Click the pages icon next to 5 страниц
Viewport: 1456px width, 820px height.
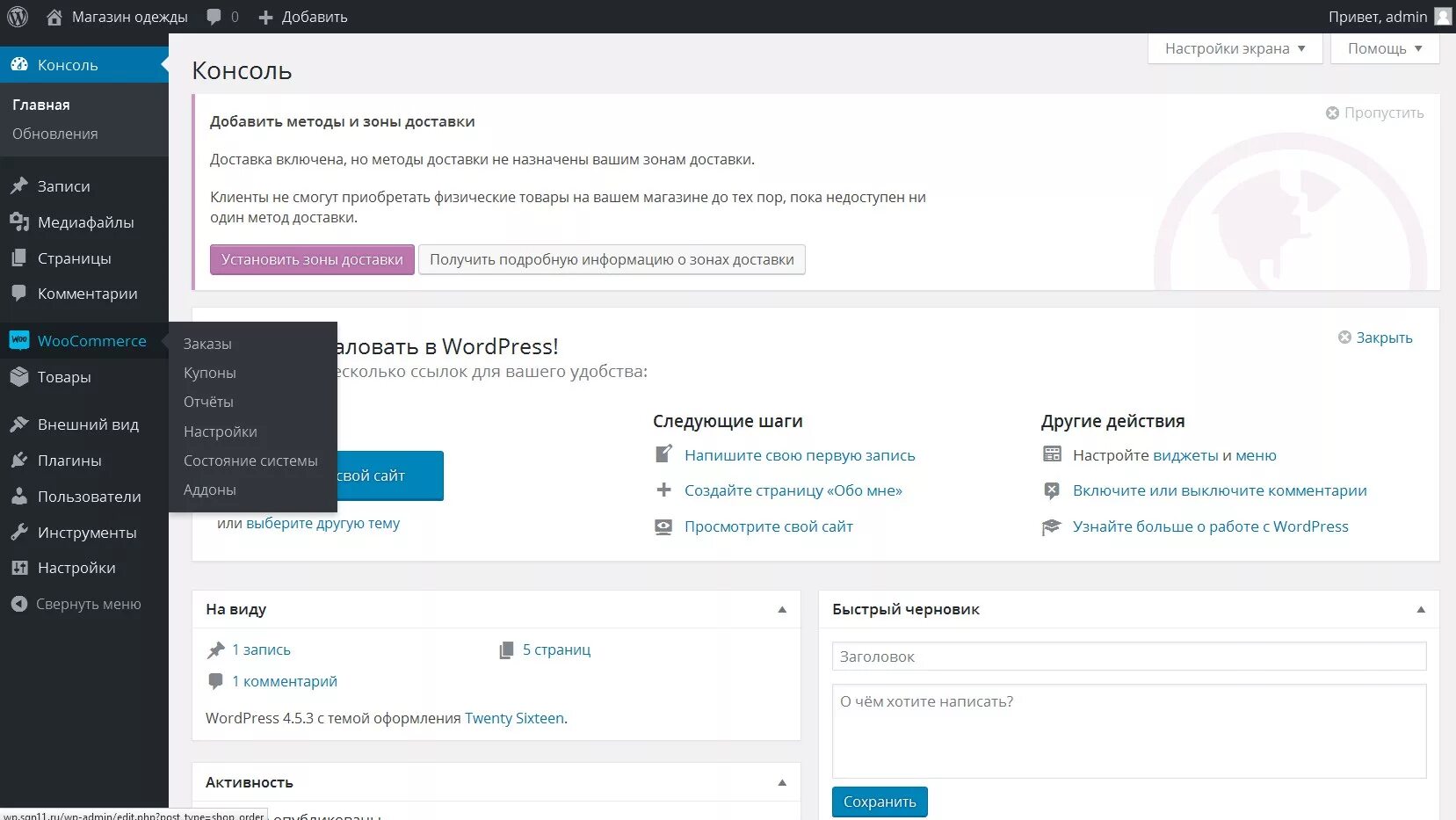[506, 649]
